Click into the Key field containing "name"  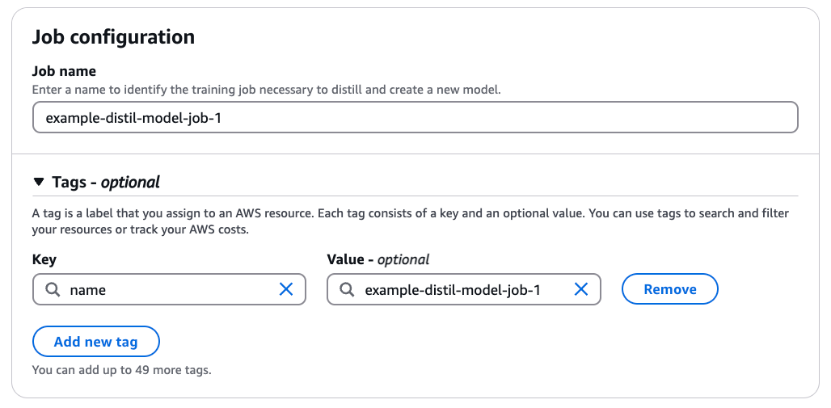(x=165, y=290)
